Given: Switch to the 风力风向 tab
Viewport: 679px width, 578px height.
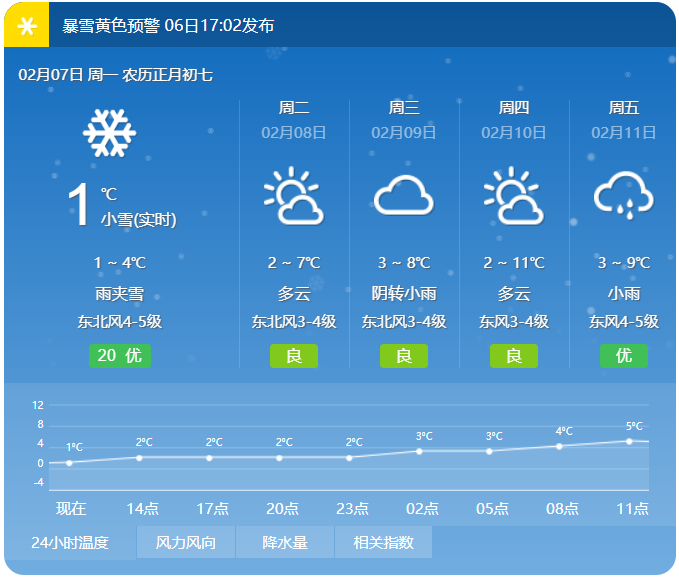Looking at the screenshot, I should [x=186, y=543].
